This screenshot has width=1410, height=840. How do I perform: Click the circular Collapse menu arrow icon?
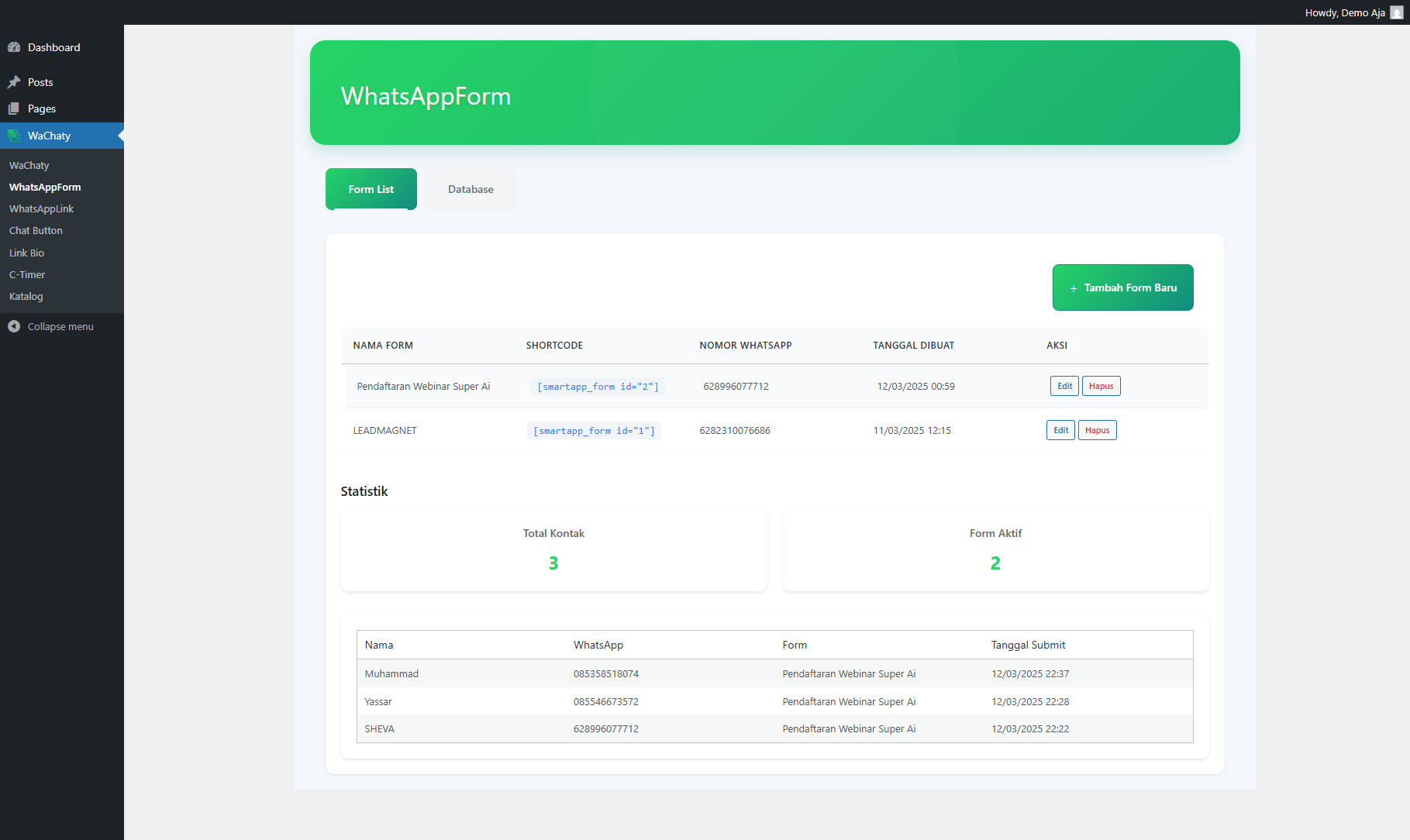click(x=14, y=326)
